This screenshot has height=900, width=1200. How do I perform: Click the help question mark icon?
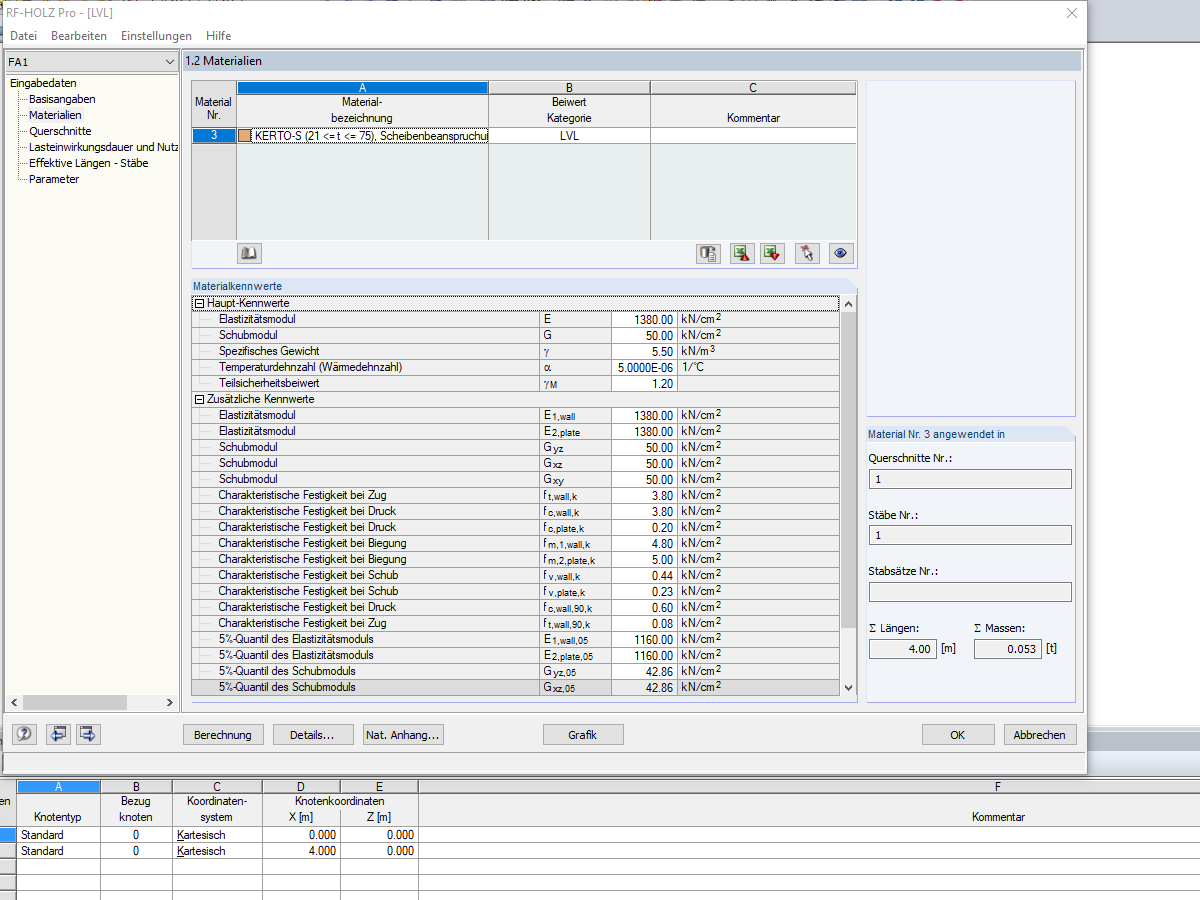coord(24,734)
